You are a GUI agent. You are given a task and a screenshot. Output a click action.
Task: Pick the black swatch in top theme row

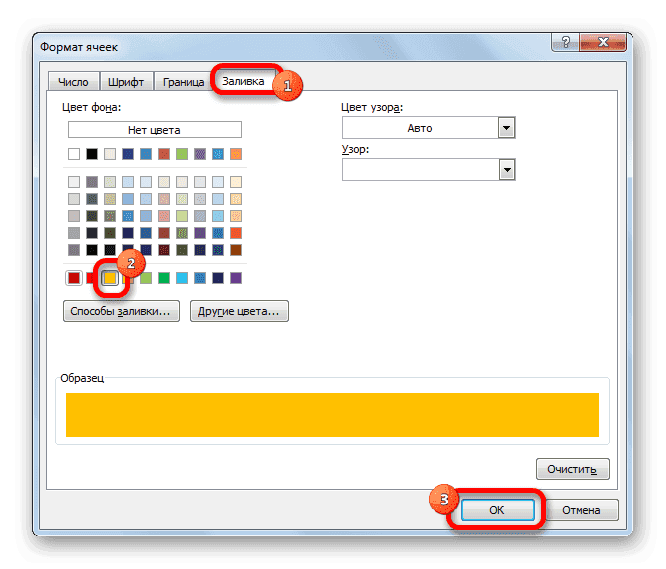(92, 154)
